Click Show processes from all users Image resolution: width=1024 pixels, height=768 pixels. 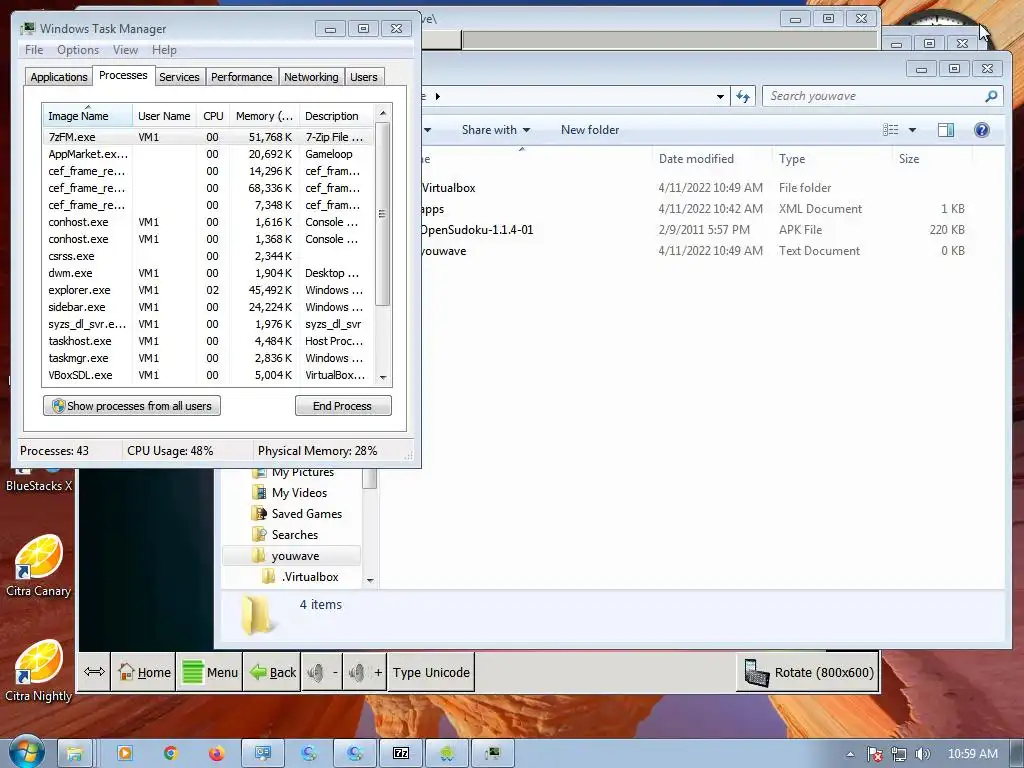click(x=131, y=406)
